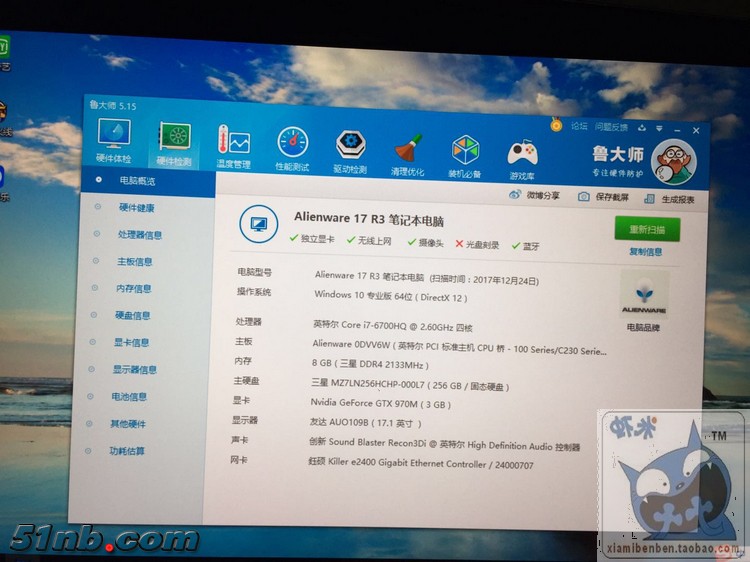Image resolution: width=750 pixels, height=562 pixels.
Task: Click 复制信息 copy info link
Action: 645,252
